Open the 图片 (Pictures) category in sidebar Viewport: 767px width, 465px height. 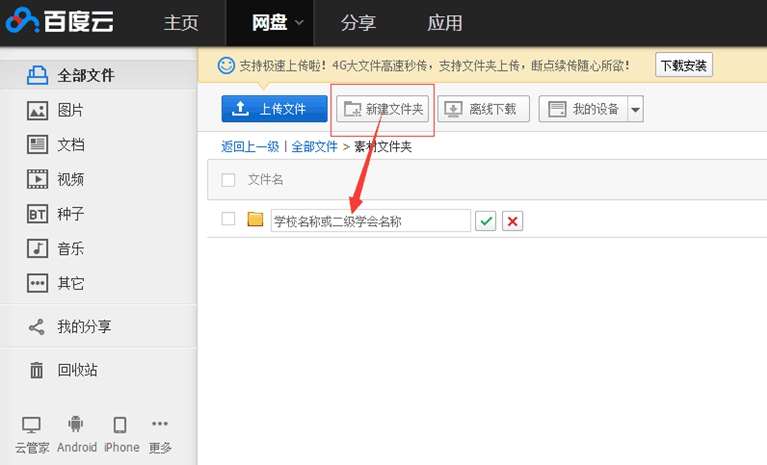(x=70, y=110)
